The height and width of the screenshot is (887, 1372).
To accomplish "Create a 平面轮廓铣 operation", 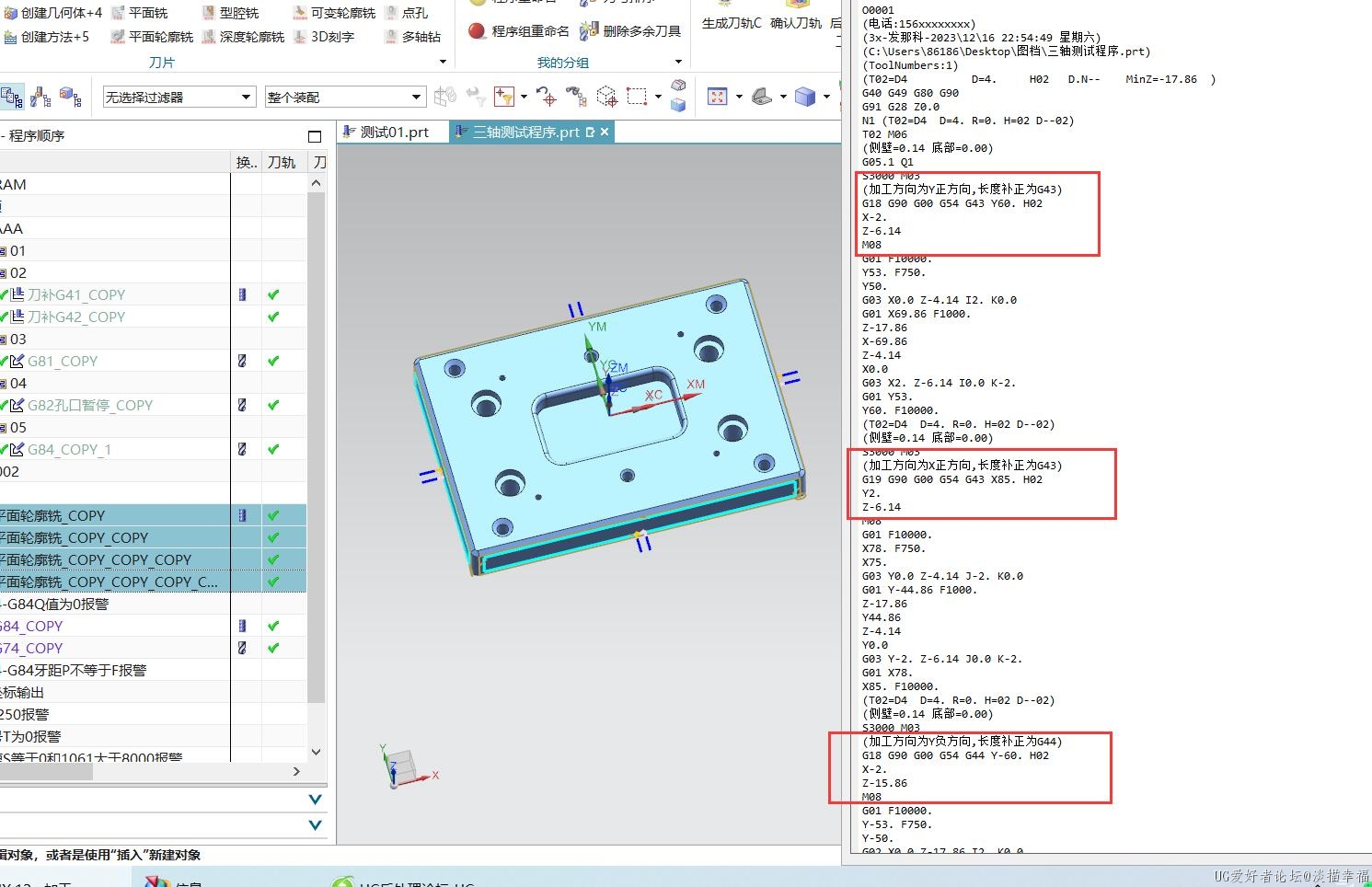I will pos(152,37).
